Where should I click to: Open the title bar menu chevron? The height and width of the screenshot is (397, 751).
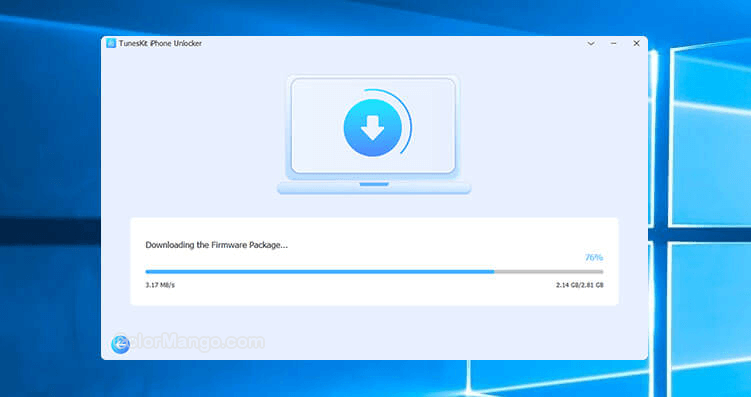coord(591,44)
